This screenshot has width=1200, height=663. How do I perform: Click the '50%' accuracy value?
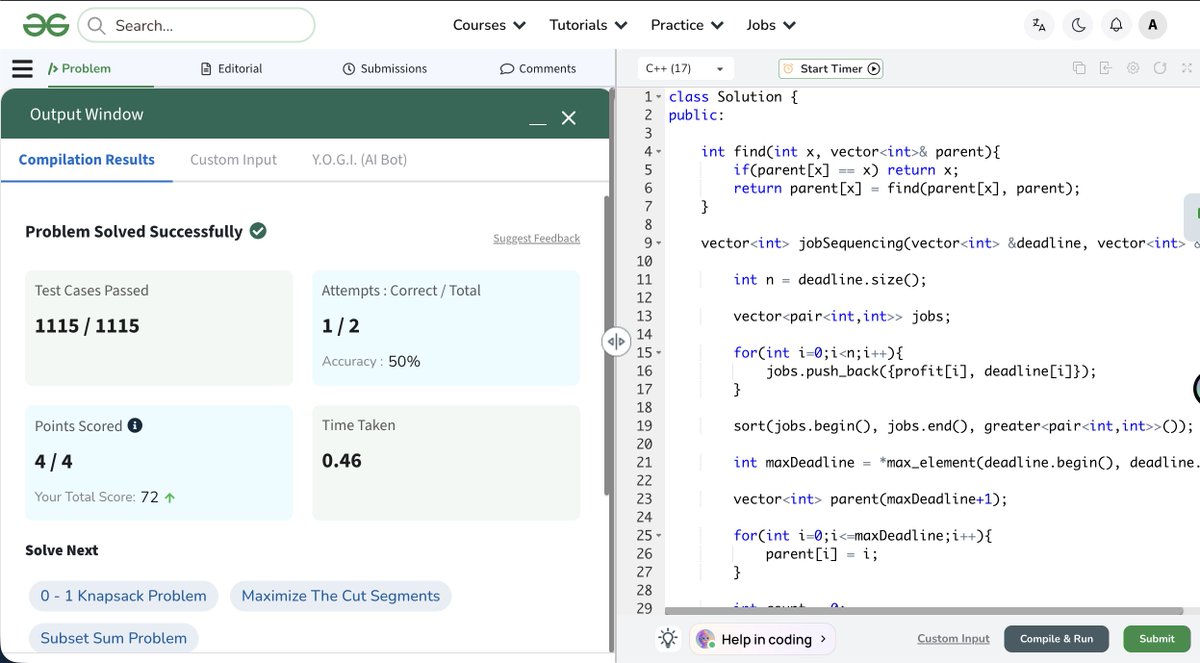(404, 361)
